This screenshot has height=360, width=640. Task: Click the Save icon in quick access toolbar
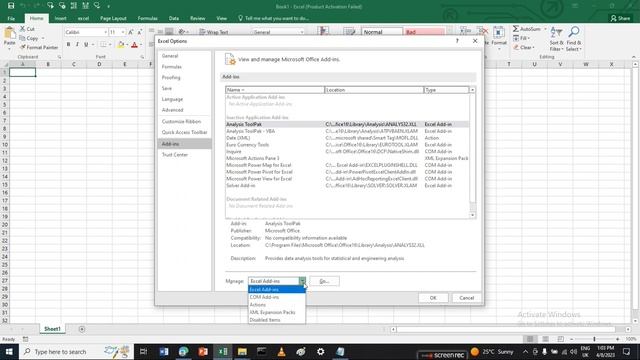point(11,6)
